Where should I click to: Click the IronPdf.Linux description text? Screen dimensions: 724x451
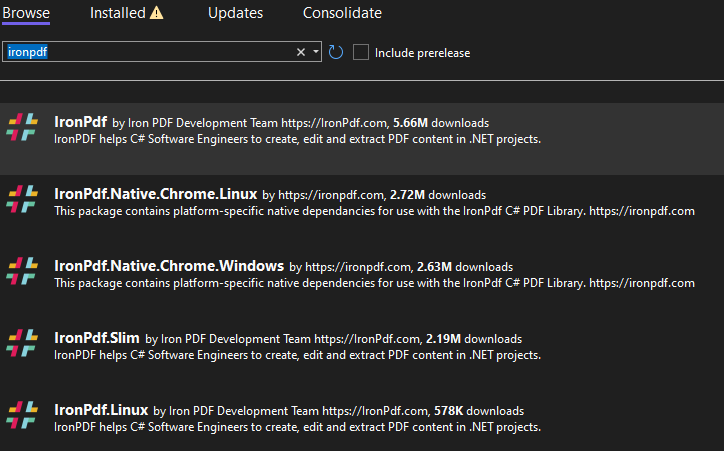point(297,427)
